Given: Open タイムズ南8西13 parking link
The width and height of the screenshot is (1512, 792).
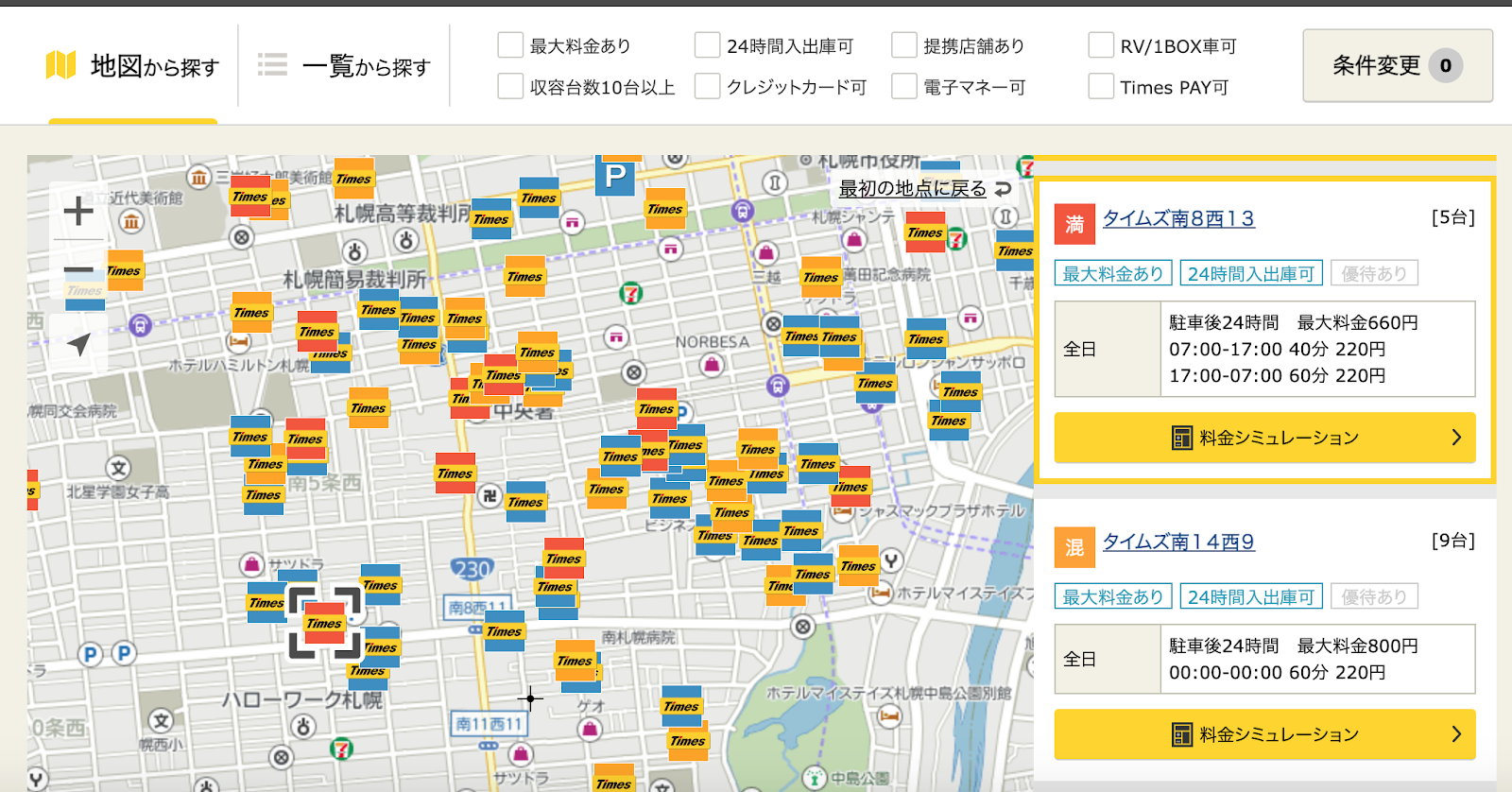Looking at the screenshot, I should point(1178,218).
